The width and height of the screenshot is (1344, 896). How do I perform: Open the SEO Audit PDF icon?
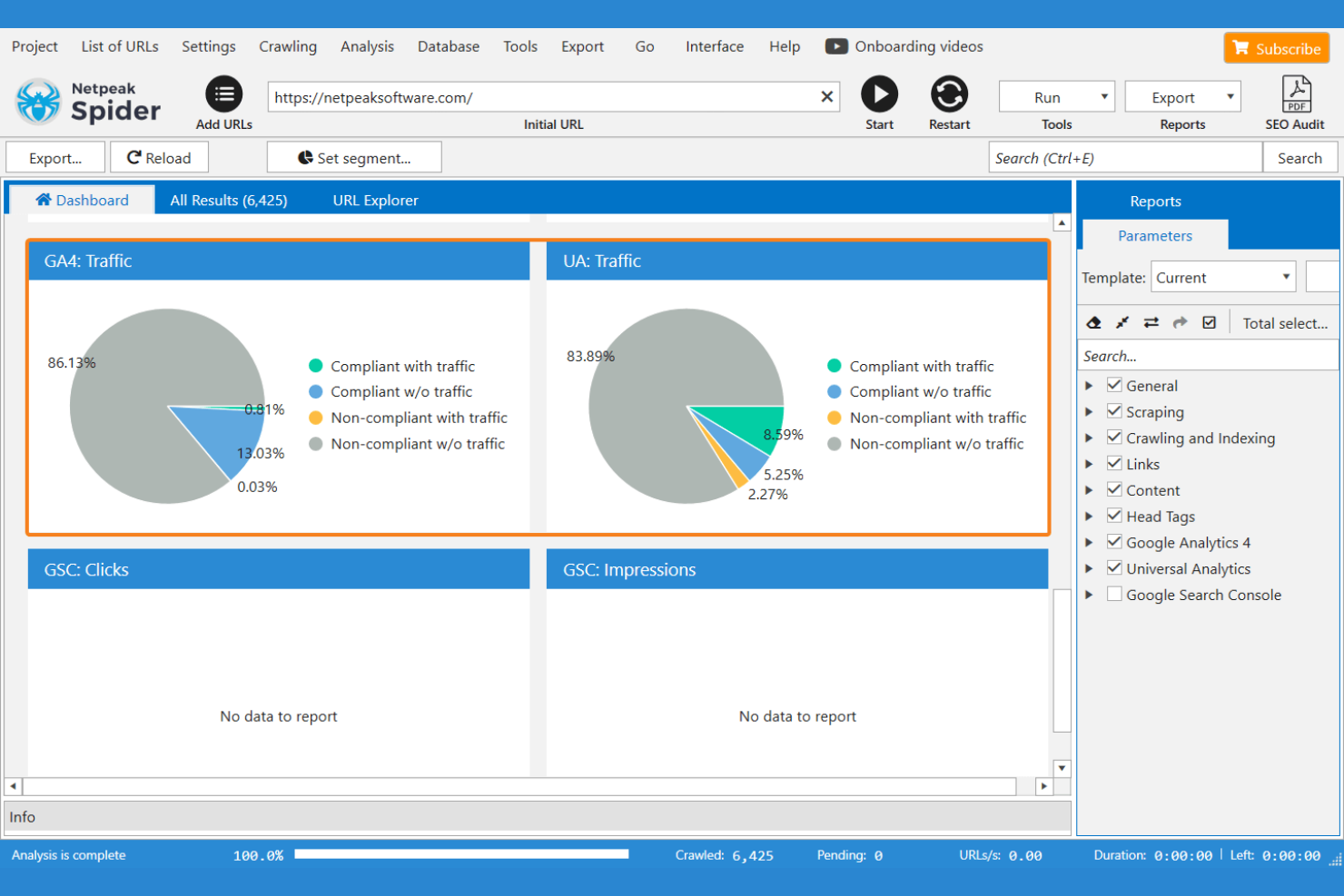pos(1296,94)
